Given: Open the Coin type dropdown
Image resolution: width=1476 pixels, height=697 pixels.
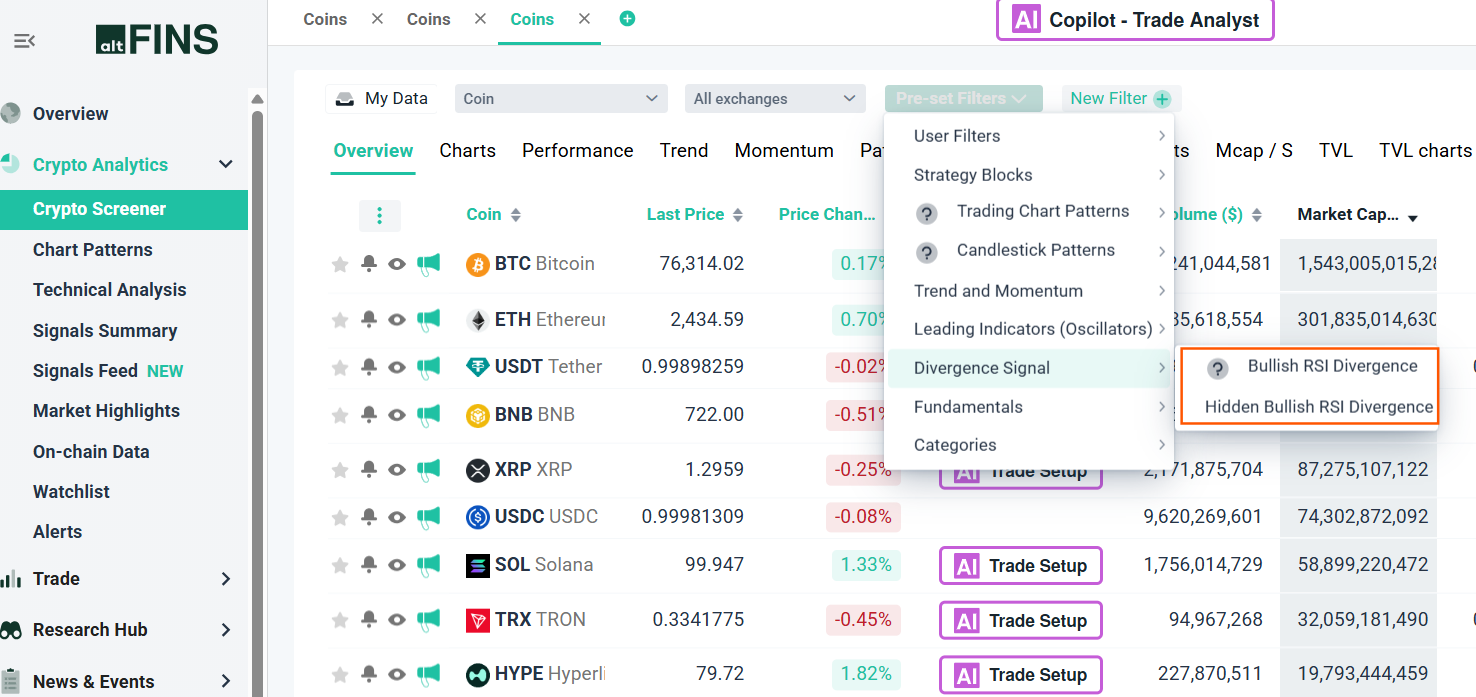Looking at the screenshot, I should pos(561,98).
